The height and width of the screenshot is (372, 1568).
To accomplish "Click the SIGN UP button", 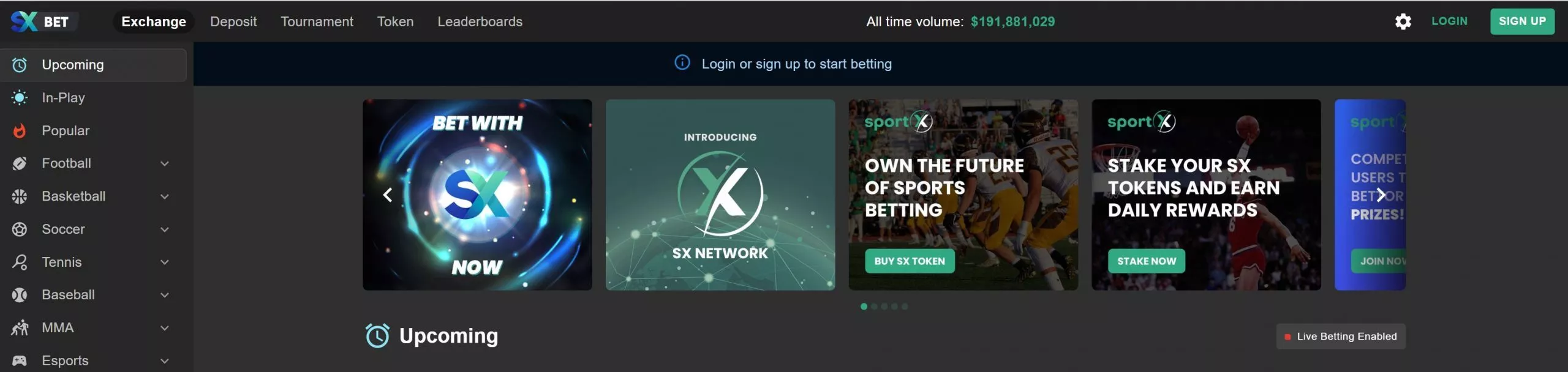I will click(1521, 21).
